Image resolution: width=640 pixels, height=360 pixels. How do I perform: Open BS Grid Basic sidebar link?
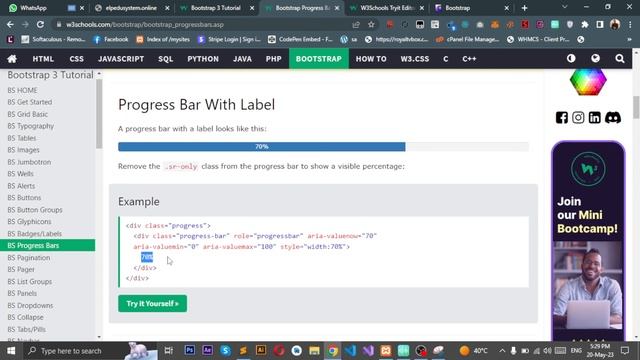point(28,114)
